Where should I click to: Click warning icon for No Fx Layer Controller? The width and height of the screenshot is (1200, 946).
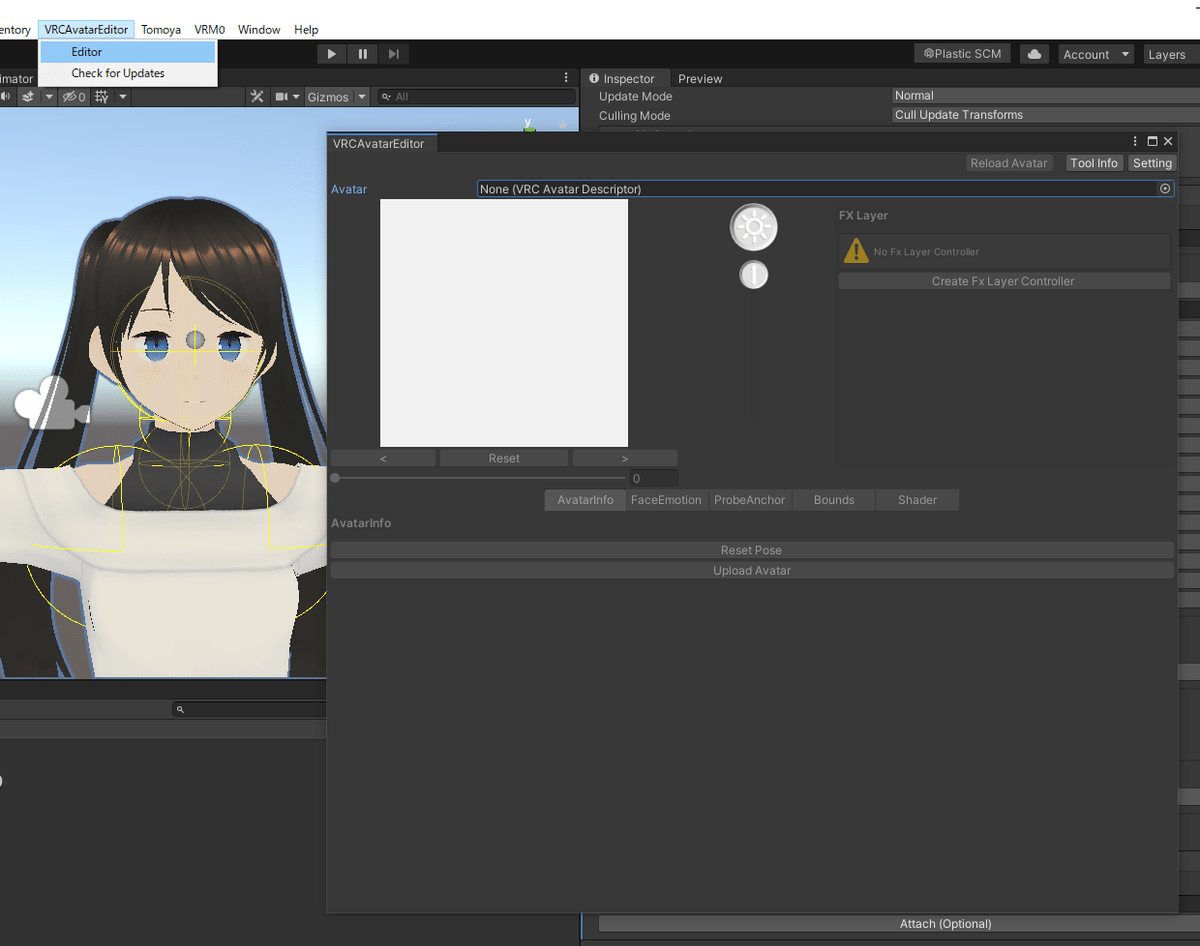click(856, 251)
